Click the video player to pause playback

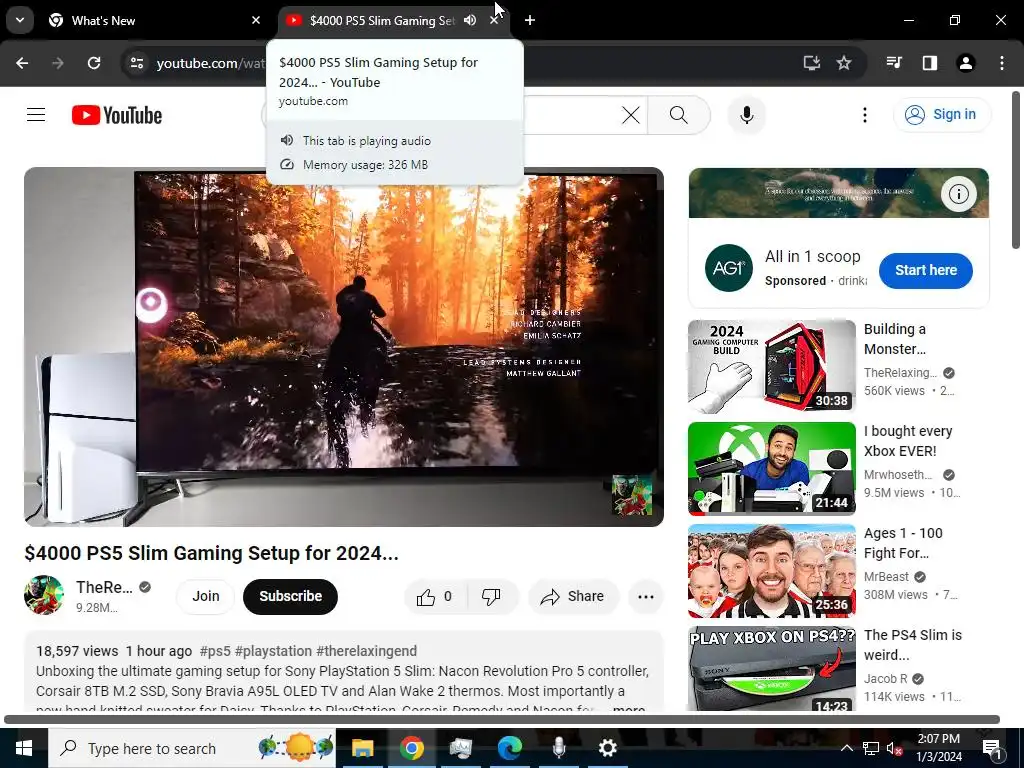pyautogui.click(x=344, y=347)
